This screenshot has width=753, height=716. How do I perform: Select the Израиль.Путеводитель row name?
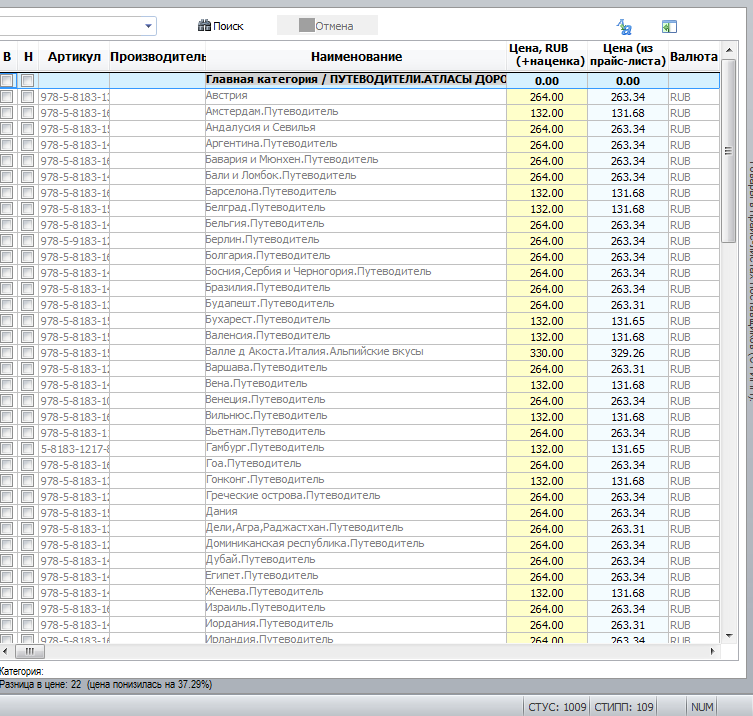(x=266, y=607)
